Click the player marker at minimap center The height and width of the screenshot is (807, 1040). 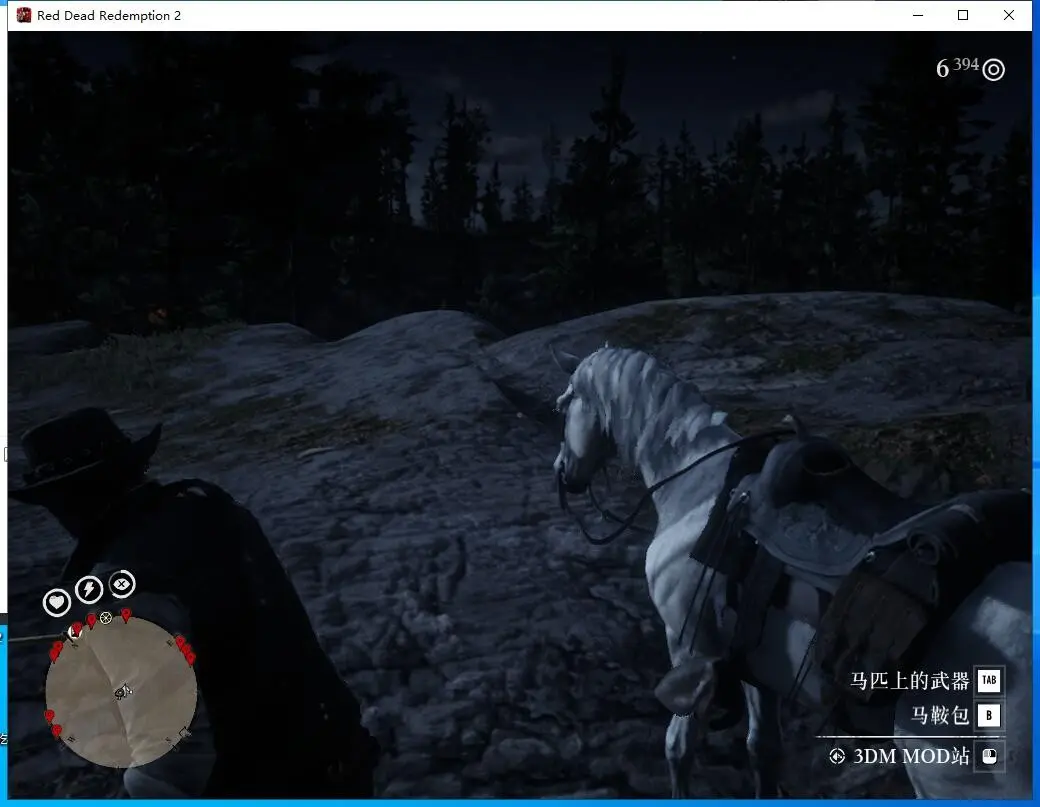point(123,692)
